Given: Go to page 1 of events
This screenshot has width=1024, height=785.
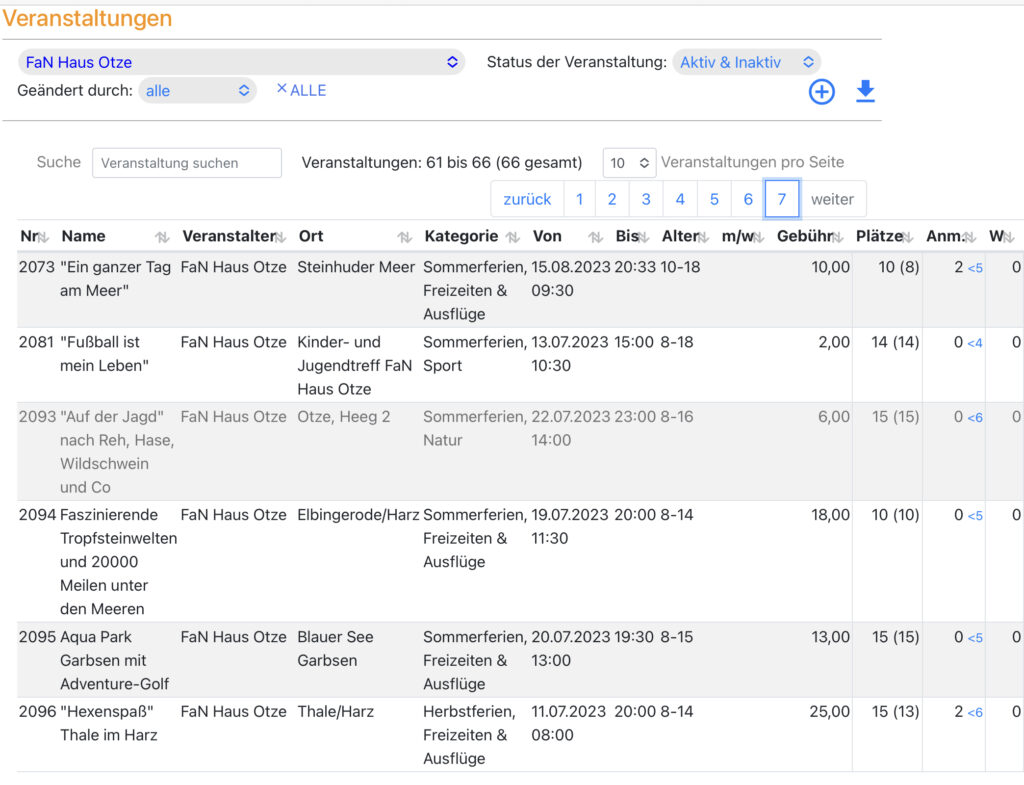Looking at the screenshot, I should click(579, 199).
